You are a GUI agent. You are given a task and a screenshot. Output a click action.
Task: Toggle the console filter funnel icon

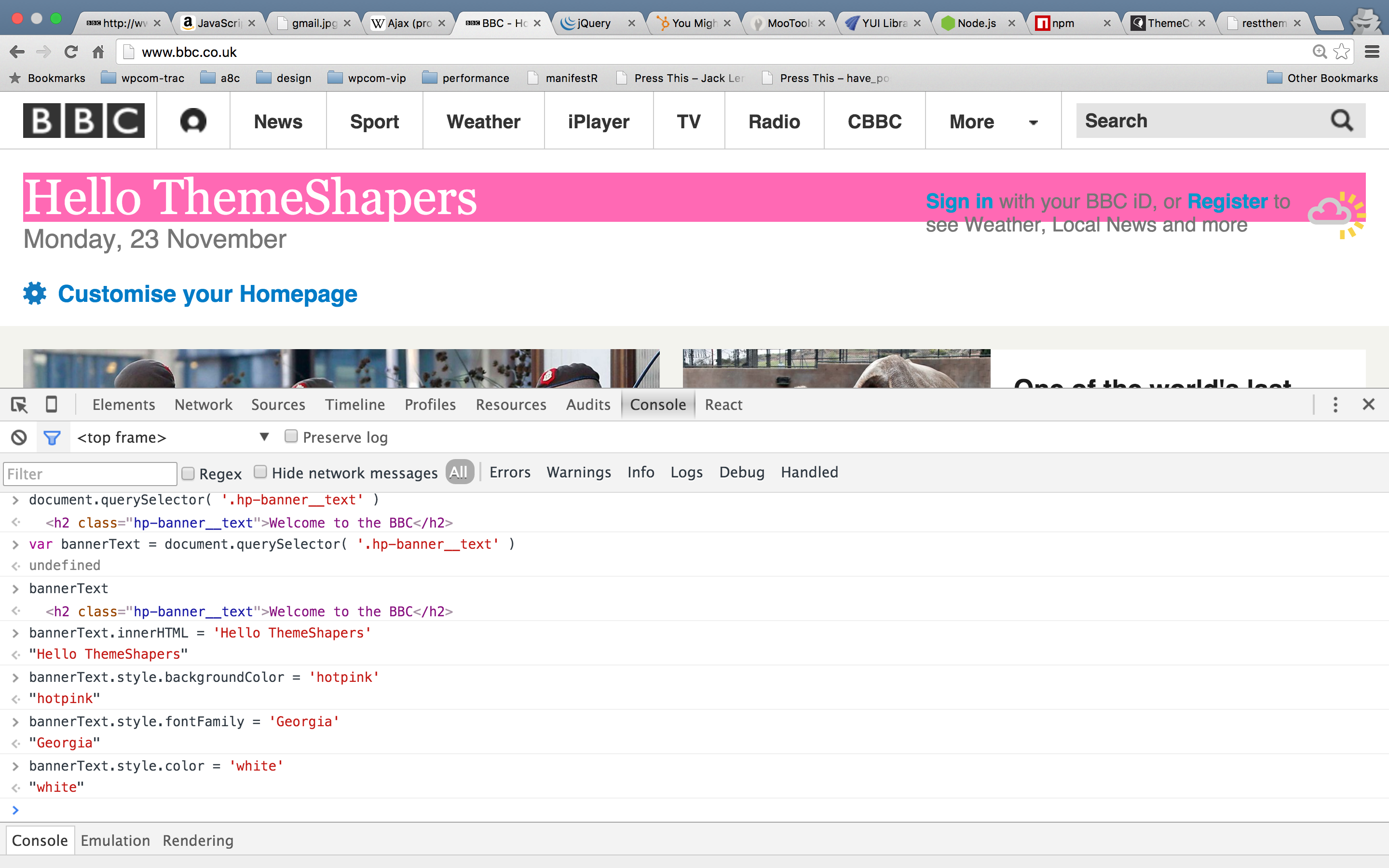click(52, 438)
